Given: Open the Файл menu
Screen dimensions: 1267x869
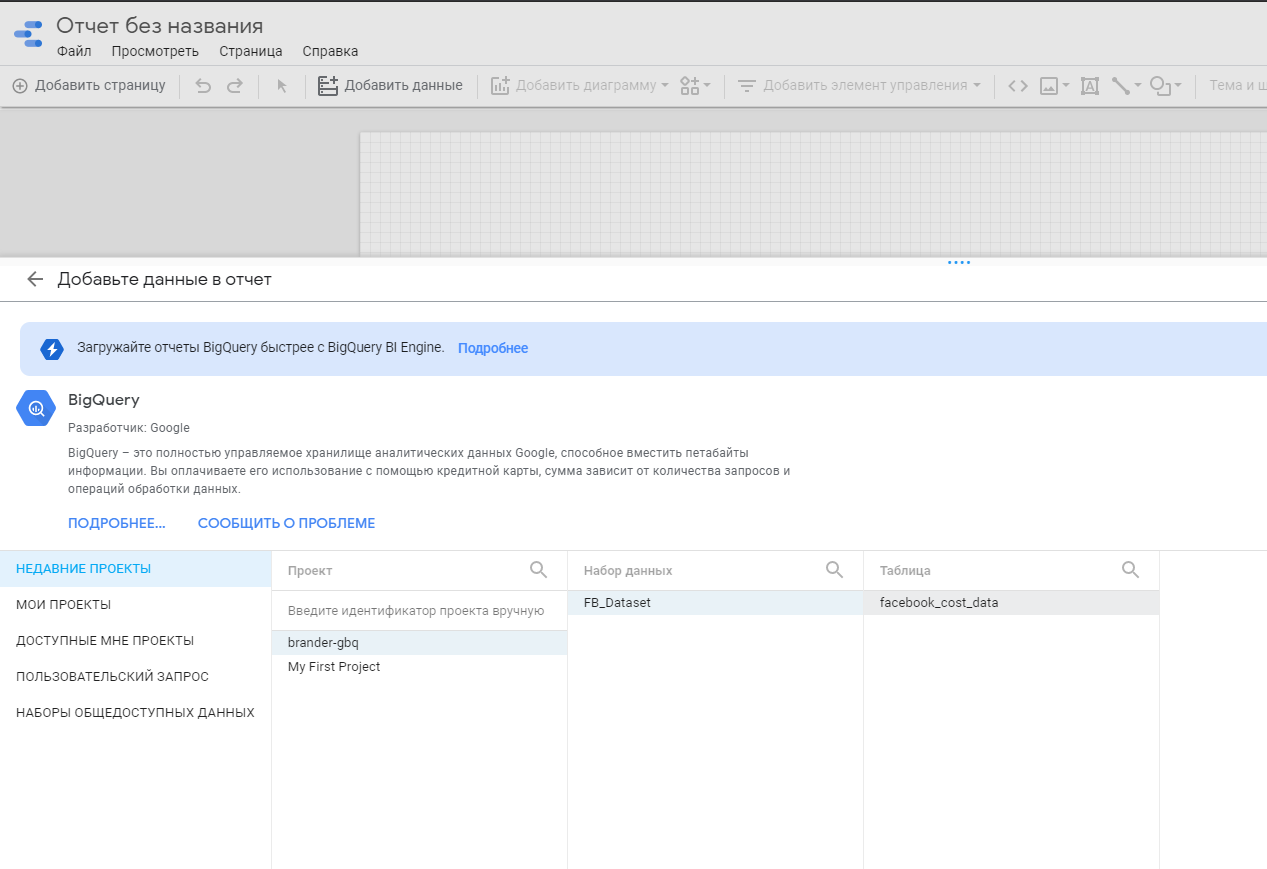Looking at the screenshot, I should 74,51.
